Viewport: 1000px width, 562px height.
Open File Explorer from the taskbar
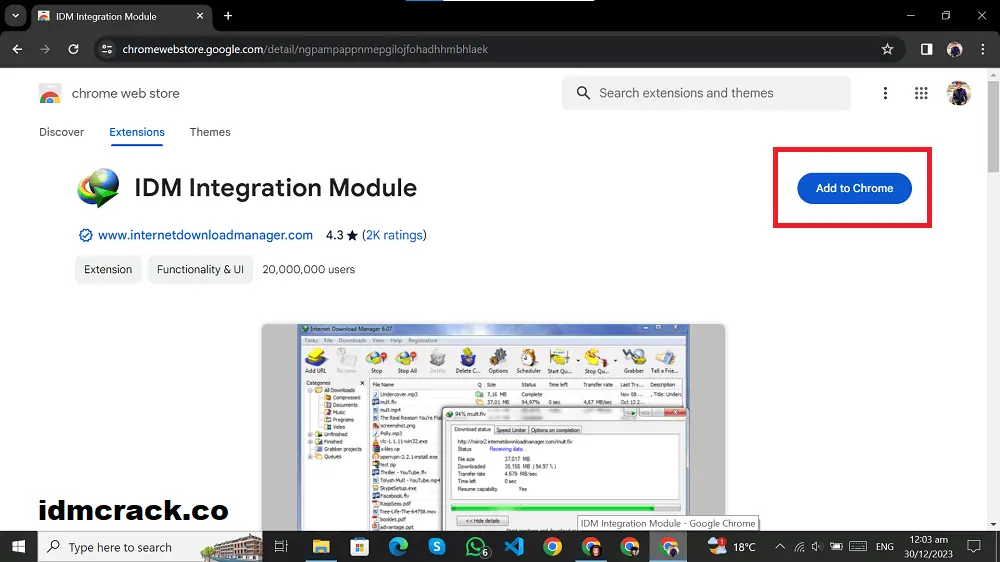coord(321,547)
